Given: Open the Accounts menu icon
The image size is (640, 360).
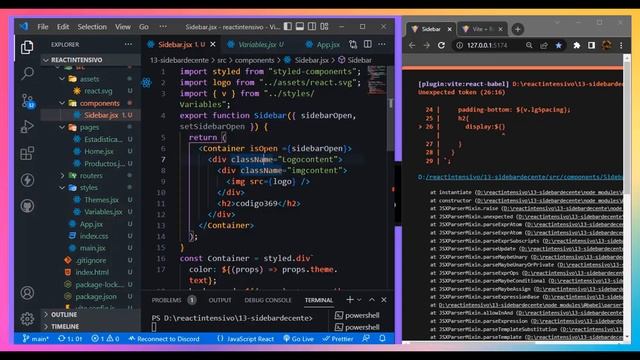Looking at the screenshot, I should click(x=27, y=293).
